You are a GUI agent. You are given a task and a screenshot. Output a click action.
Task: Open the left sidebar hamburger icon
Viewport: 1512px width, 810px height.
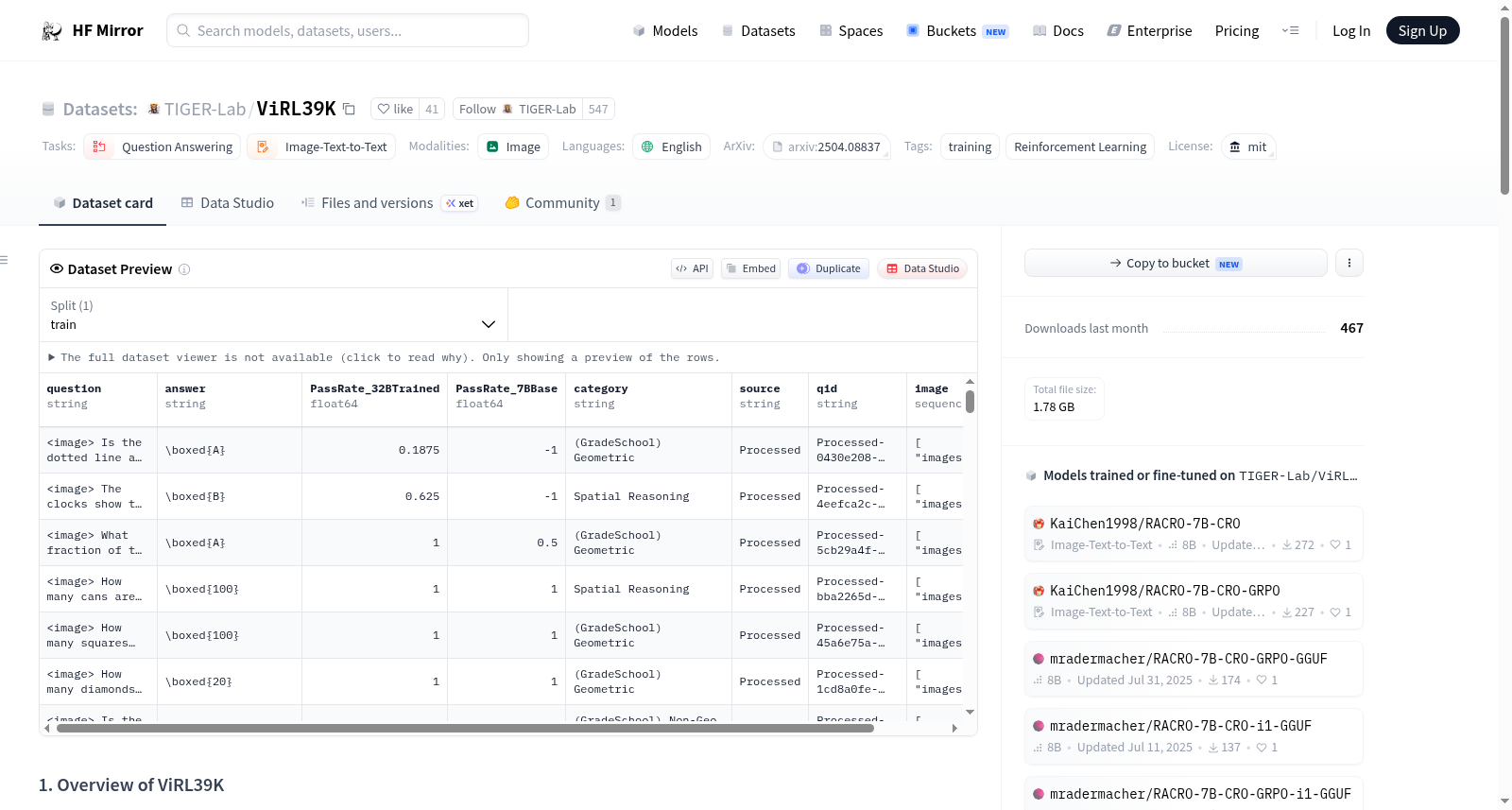pyautogui.click(x=4, y=259)
